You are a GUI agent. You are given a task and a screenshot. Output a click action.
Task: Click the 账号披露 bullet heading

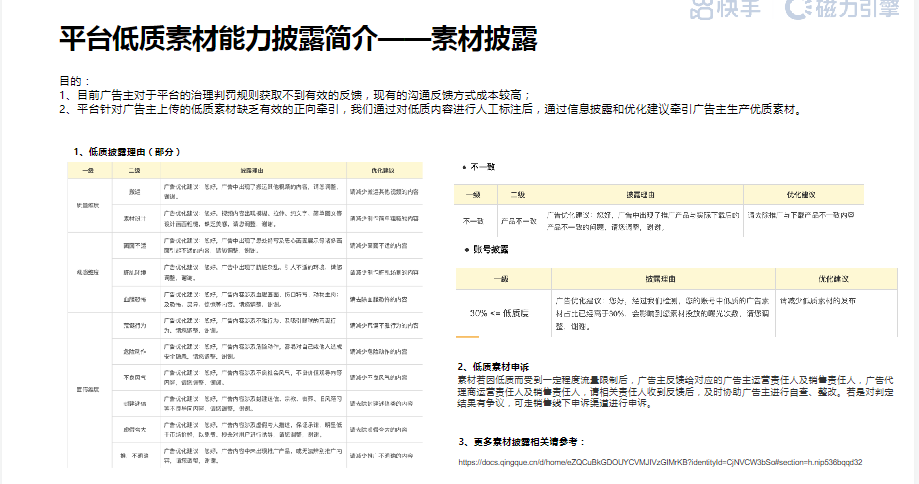490,250
